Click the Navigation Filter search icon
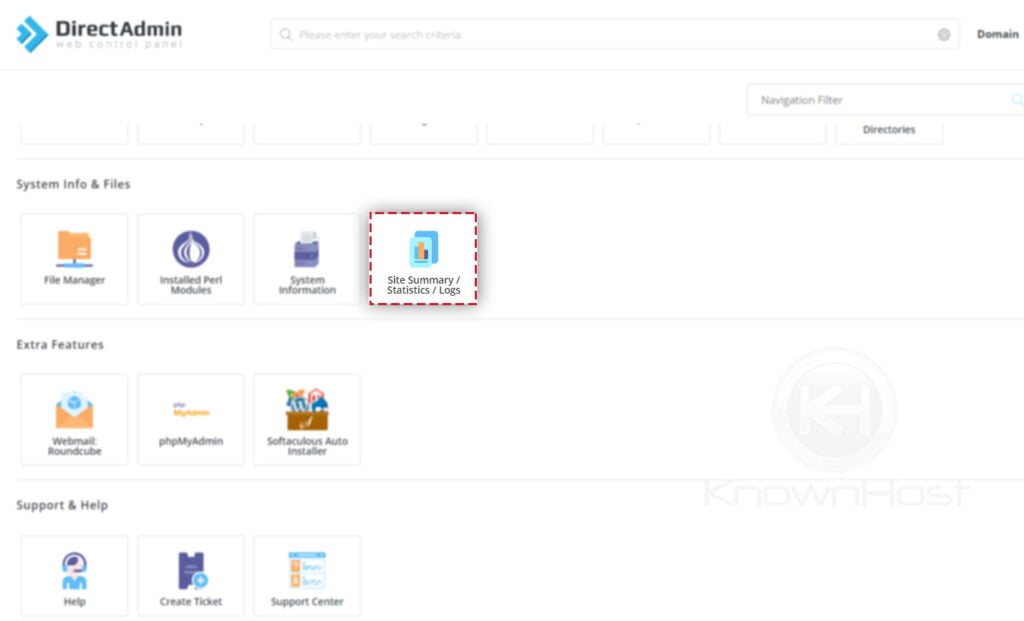This screenshot has width=1024, height=621. [x=1017, y=99]
